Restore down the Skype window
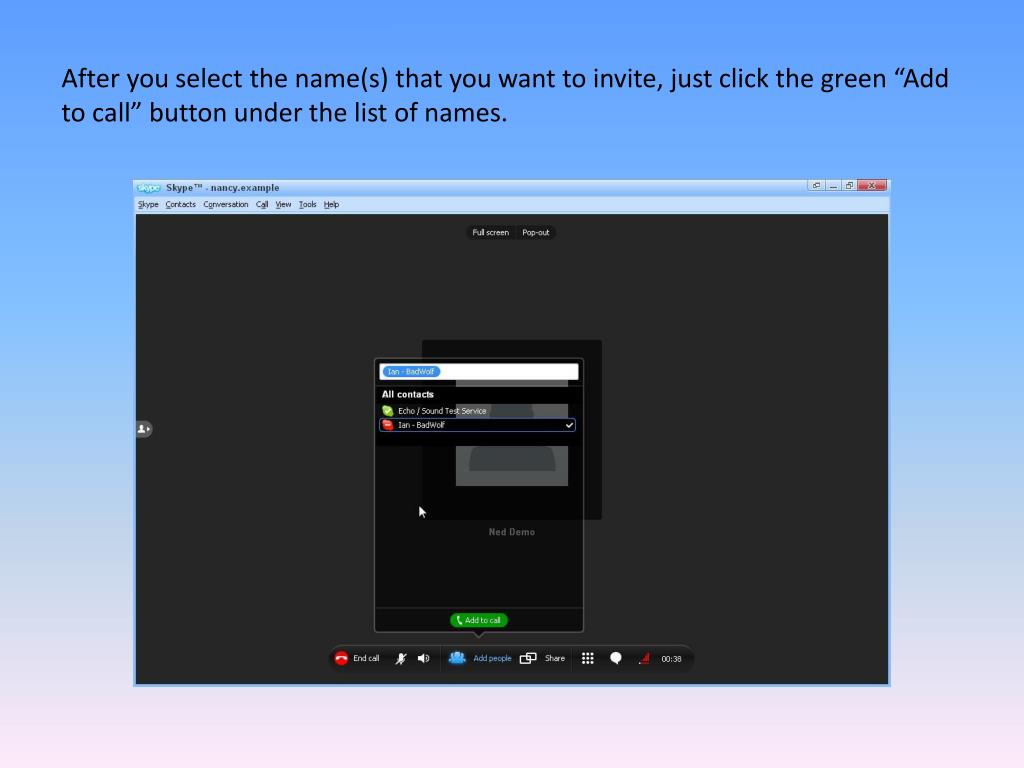The width and height of the screenshot is (1024, 768). point(849,185)
